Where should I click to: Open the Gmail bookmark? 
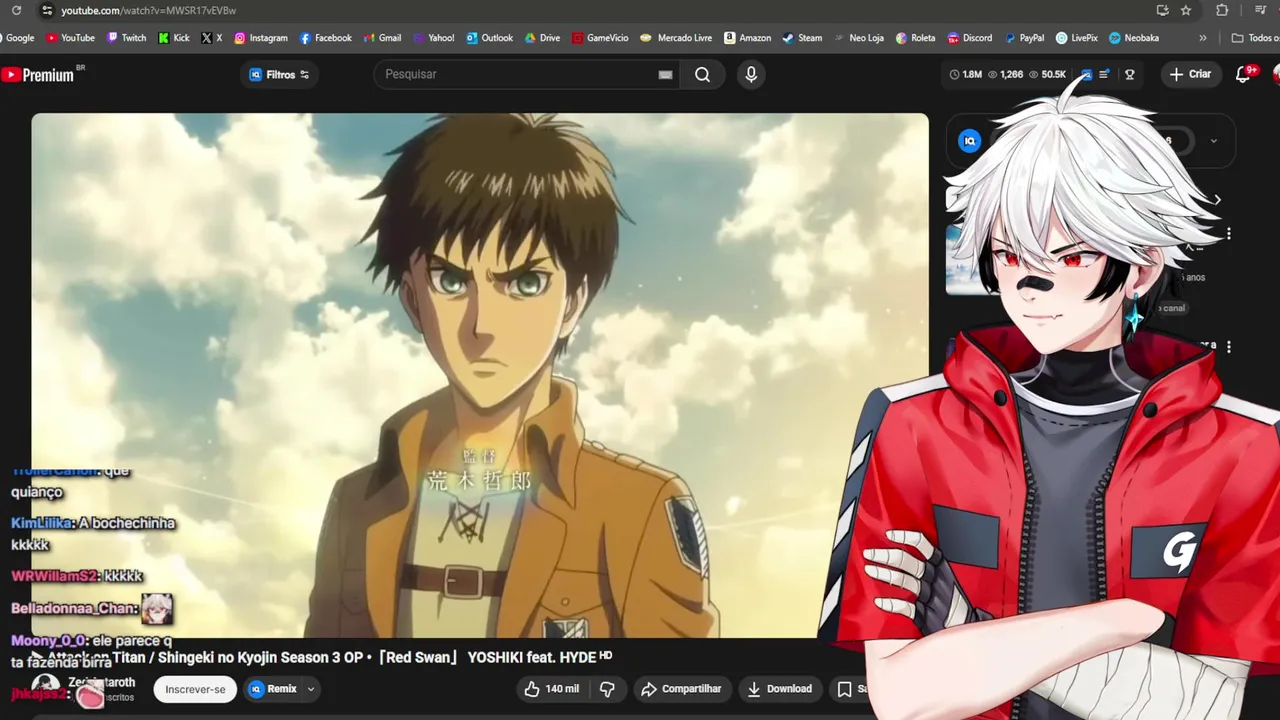point(381,38)
